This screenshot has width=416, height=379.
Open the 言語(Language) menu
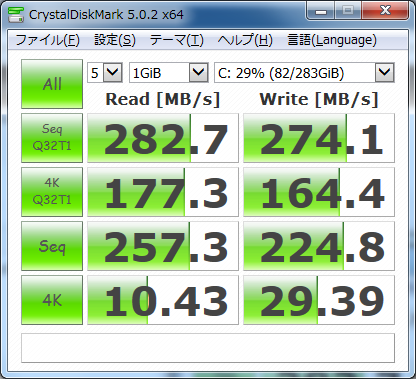click(332, 40)
